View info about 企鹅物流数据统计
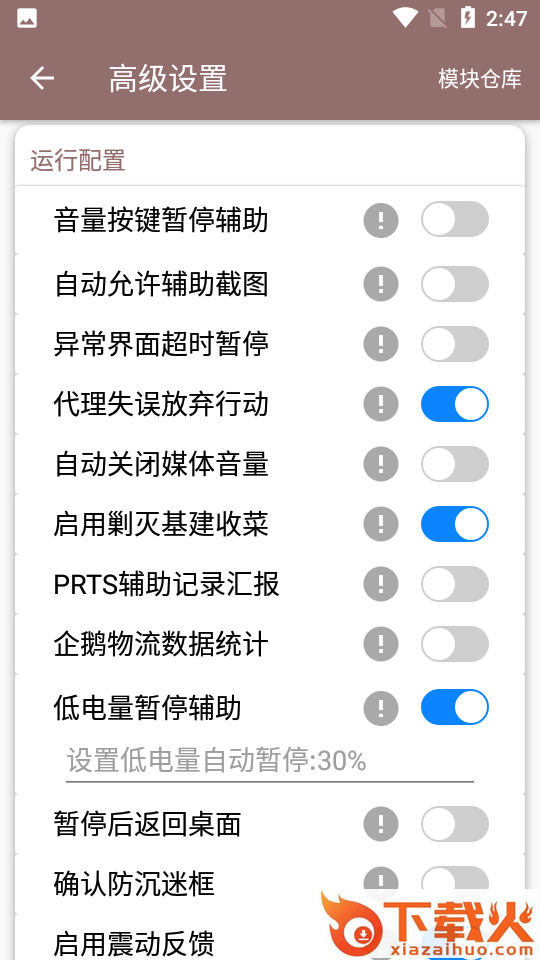The image size is (540, 960). click(x=381, y=644)
